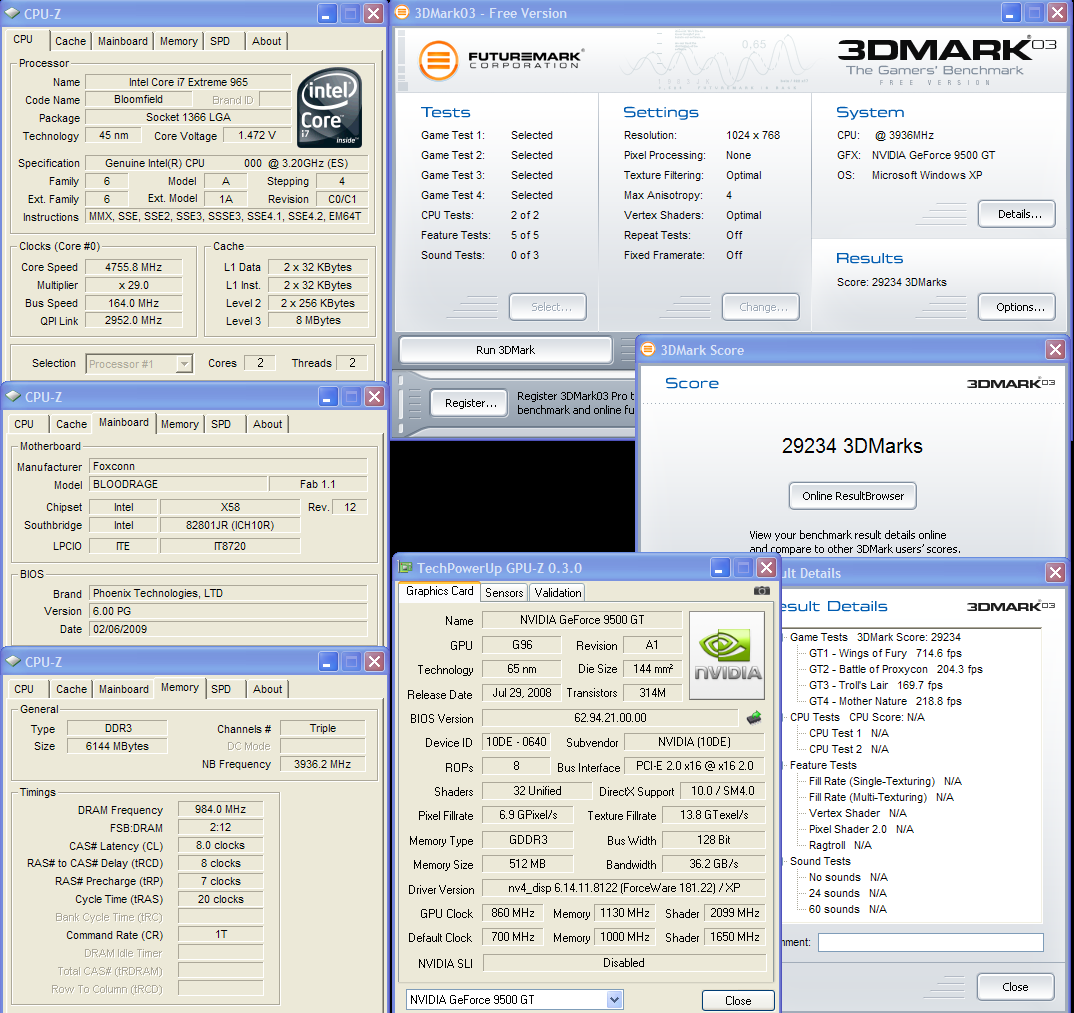The width and height of the screenshot is (1074, 1013).
Task: Collapse the Feature Tests tree node
Action: pos(784,765)
